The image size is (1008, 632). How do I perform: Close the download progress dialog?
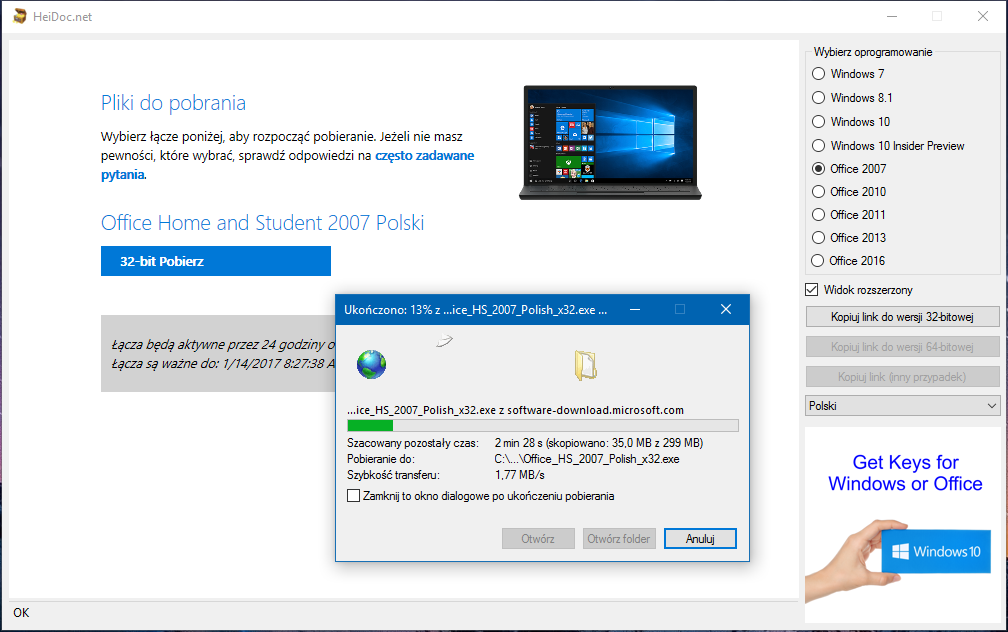pos(726,310)
